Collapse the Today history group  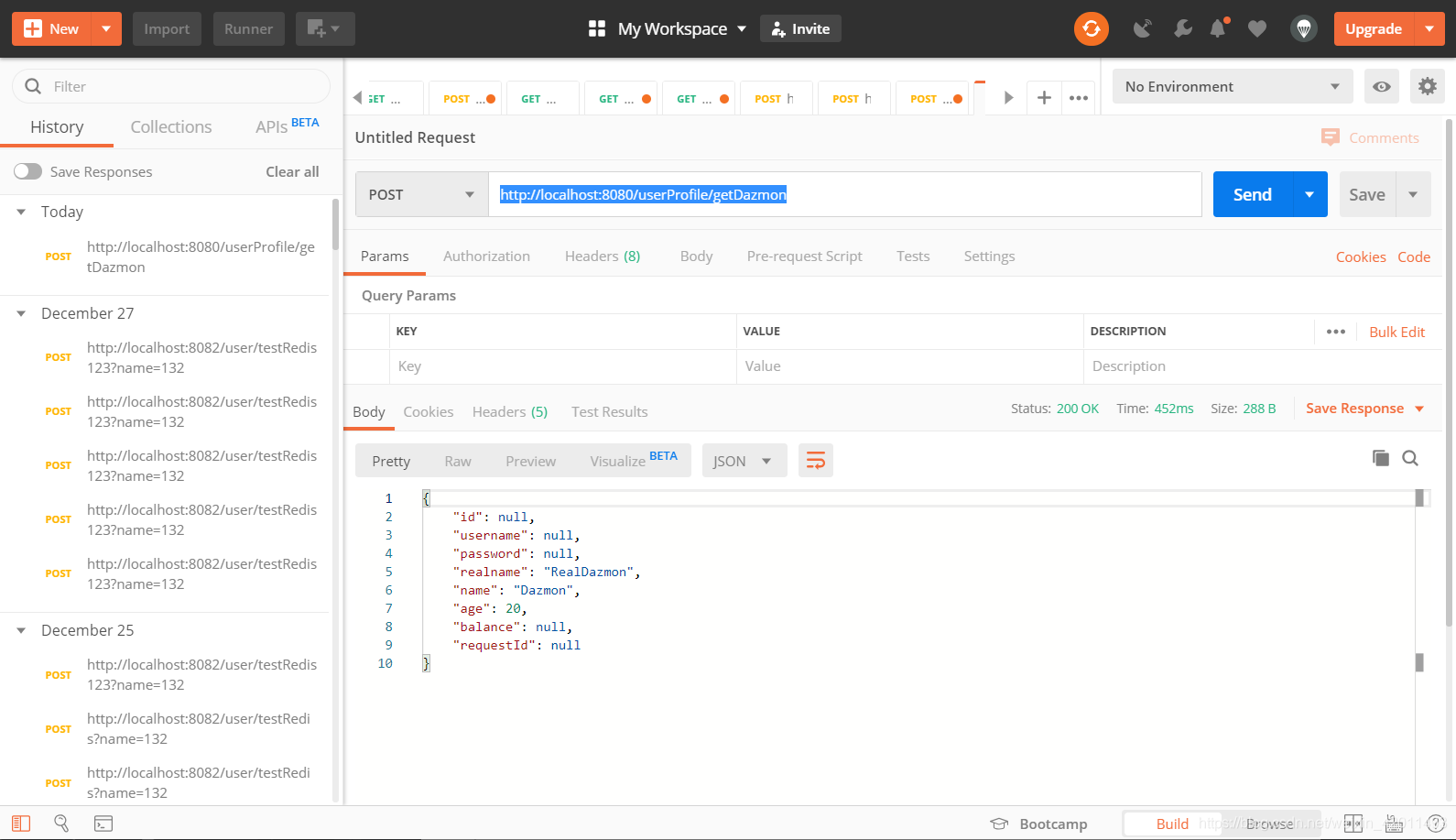coord(21,212)
